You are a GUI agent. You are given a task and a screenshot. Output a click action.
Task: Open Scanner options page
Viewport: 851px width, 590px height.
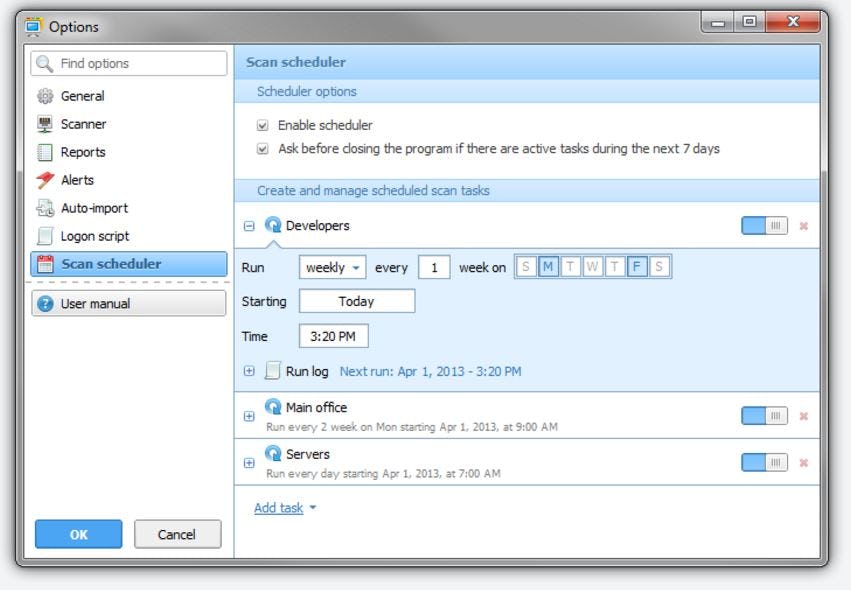[129, 124]
